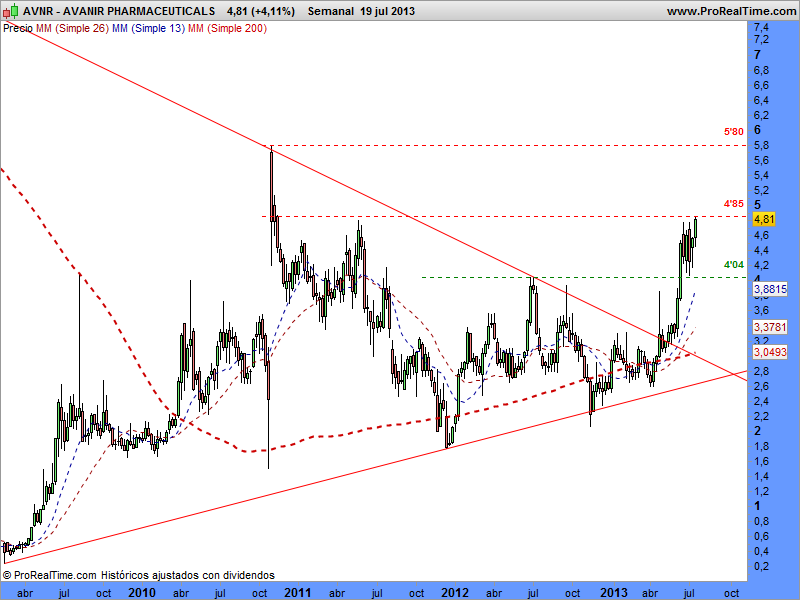Click the 1,6 value on price axis
800x600 pixels.
[761, 461]
